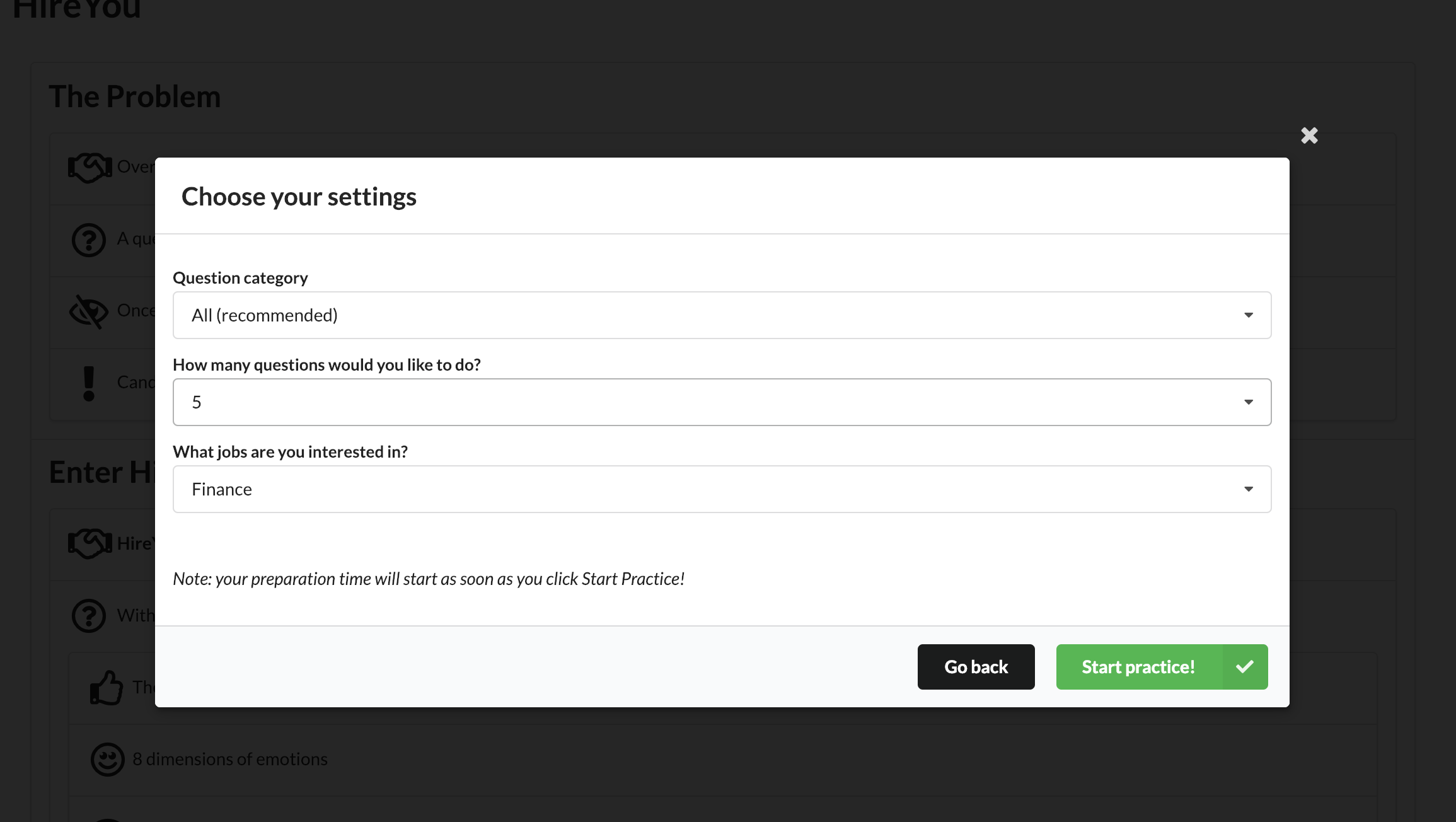
Task: Click the smiley face emotions icon
Action: 108,759
